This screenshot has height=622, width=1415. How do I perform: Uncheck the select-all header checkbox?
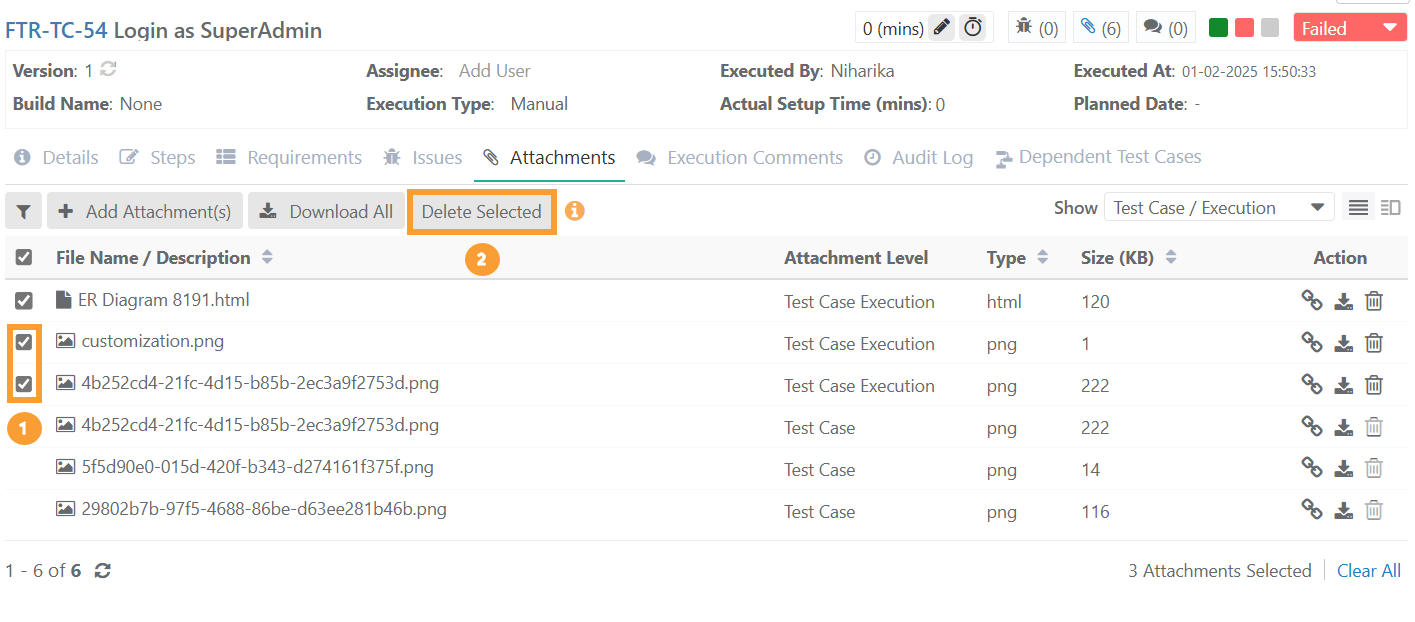pos(24,258)
